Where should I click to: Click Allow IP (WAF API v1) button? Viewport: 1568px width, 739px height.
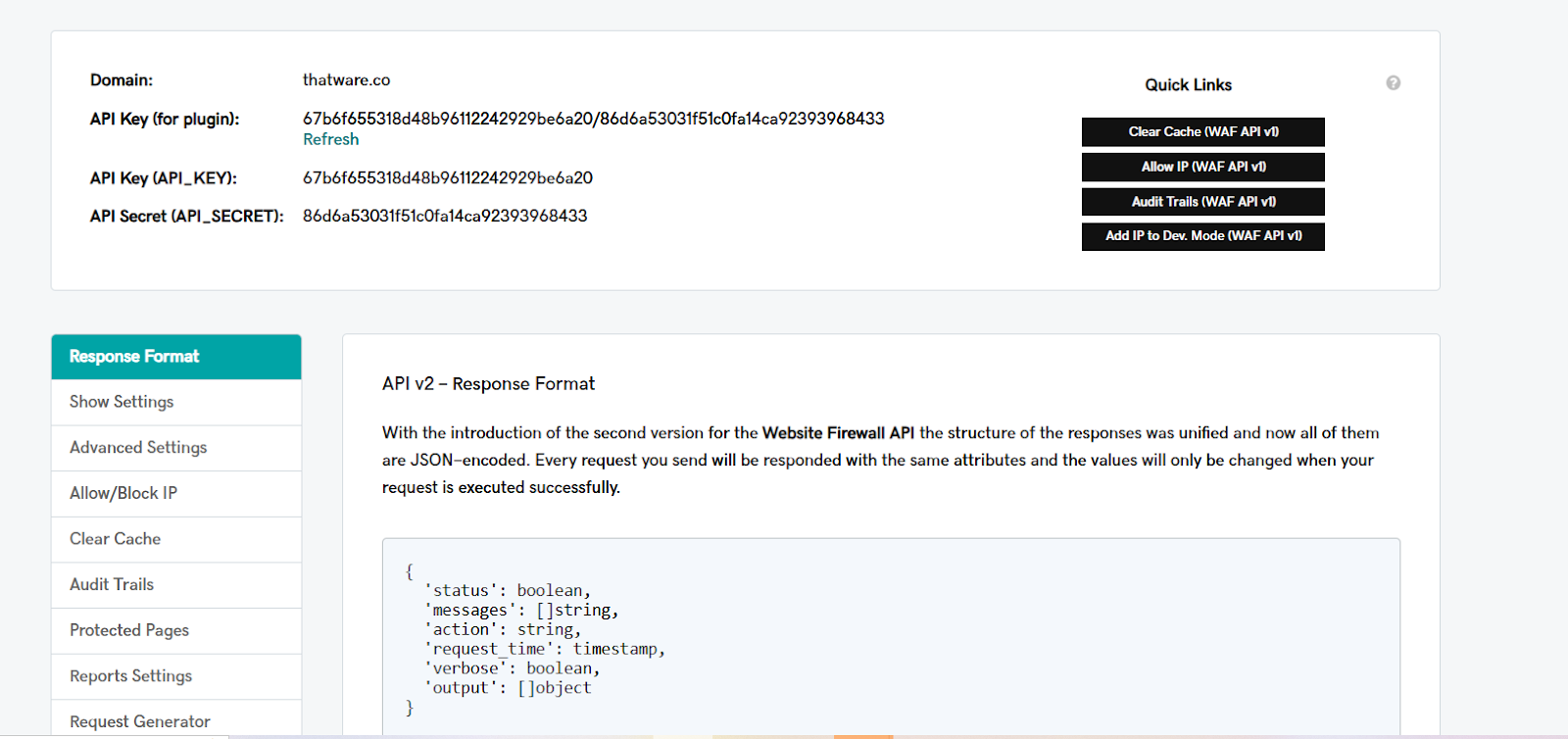point(1202,167)
